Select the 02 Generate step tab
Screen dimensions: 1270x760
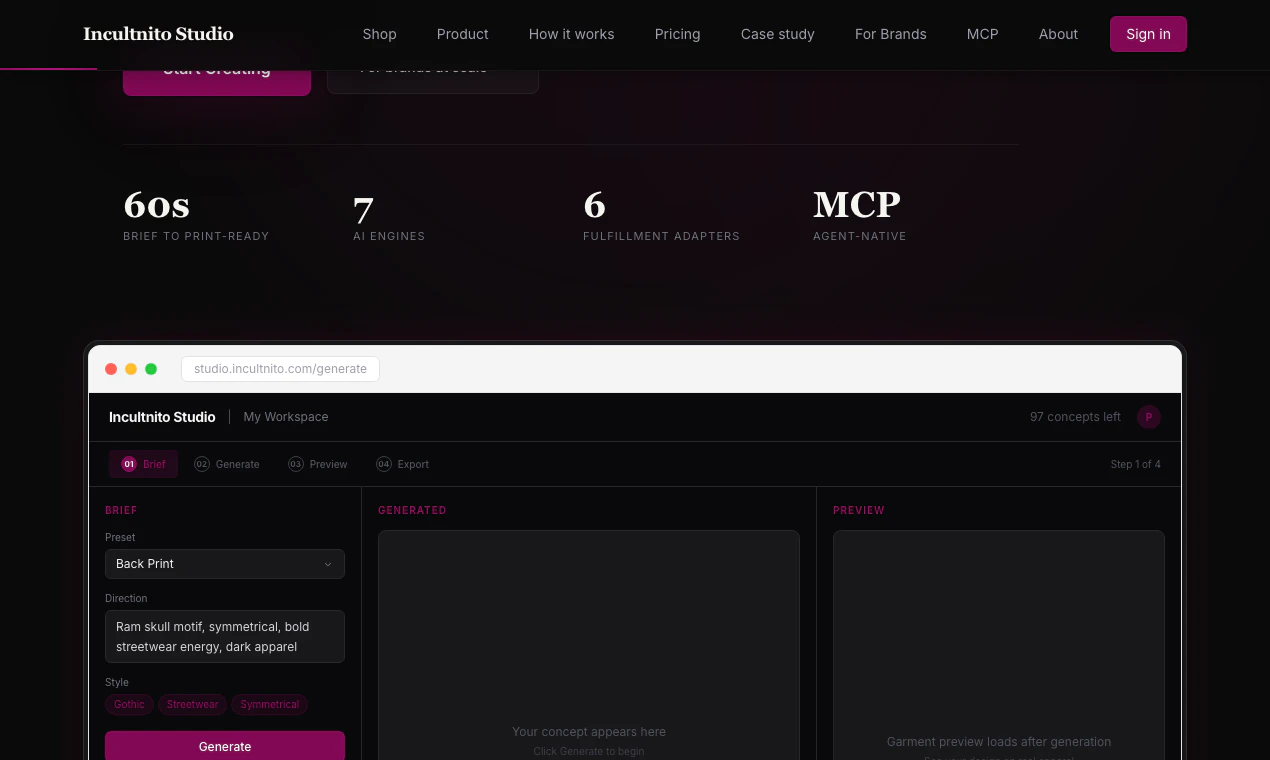(x=227, y=464)
